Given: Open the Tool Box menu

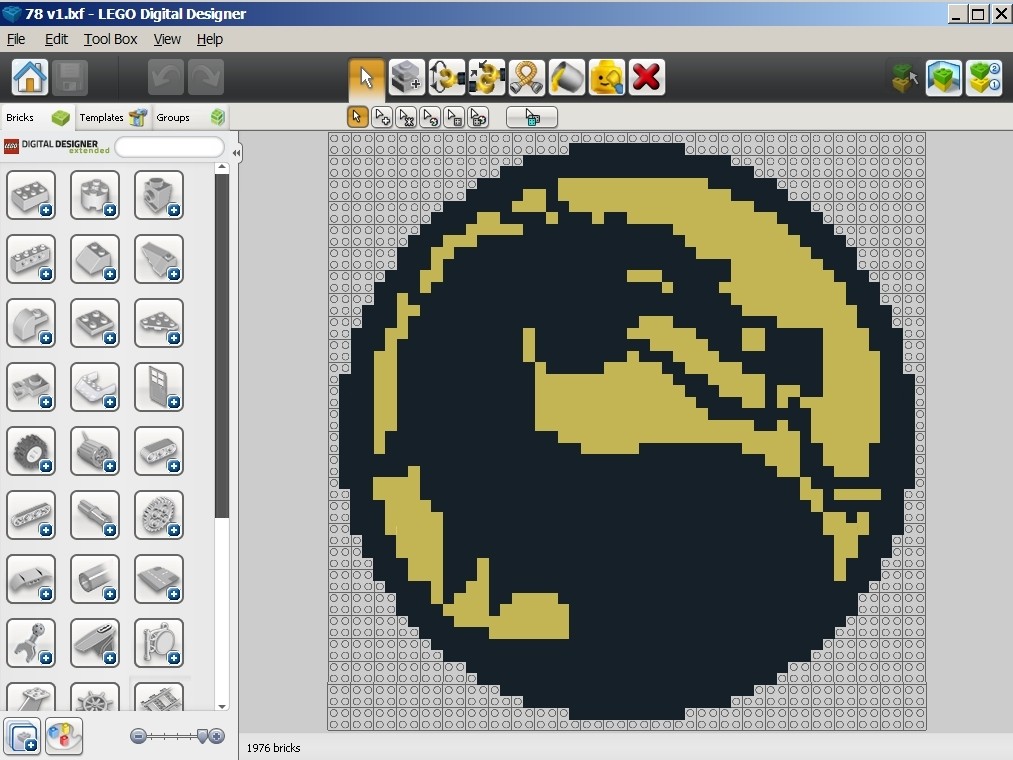Looking at the screenshot, I should [110, 39].
